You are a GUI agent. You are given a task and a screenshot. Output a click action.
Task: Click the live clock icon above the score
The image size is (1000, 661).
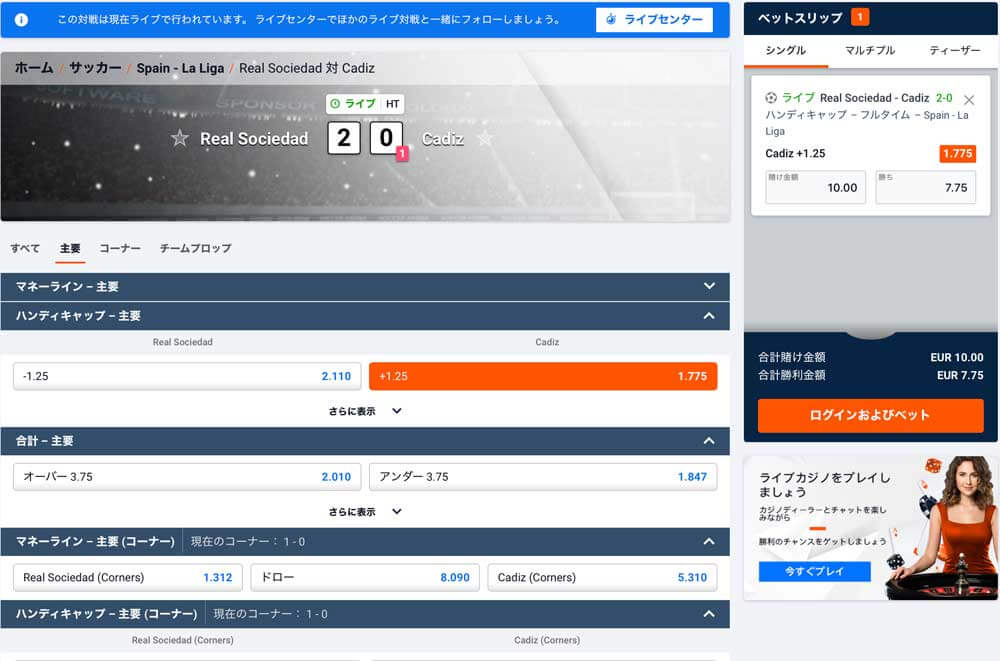(x=335, y=104)
